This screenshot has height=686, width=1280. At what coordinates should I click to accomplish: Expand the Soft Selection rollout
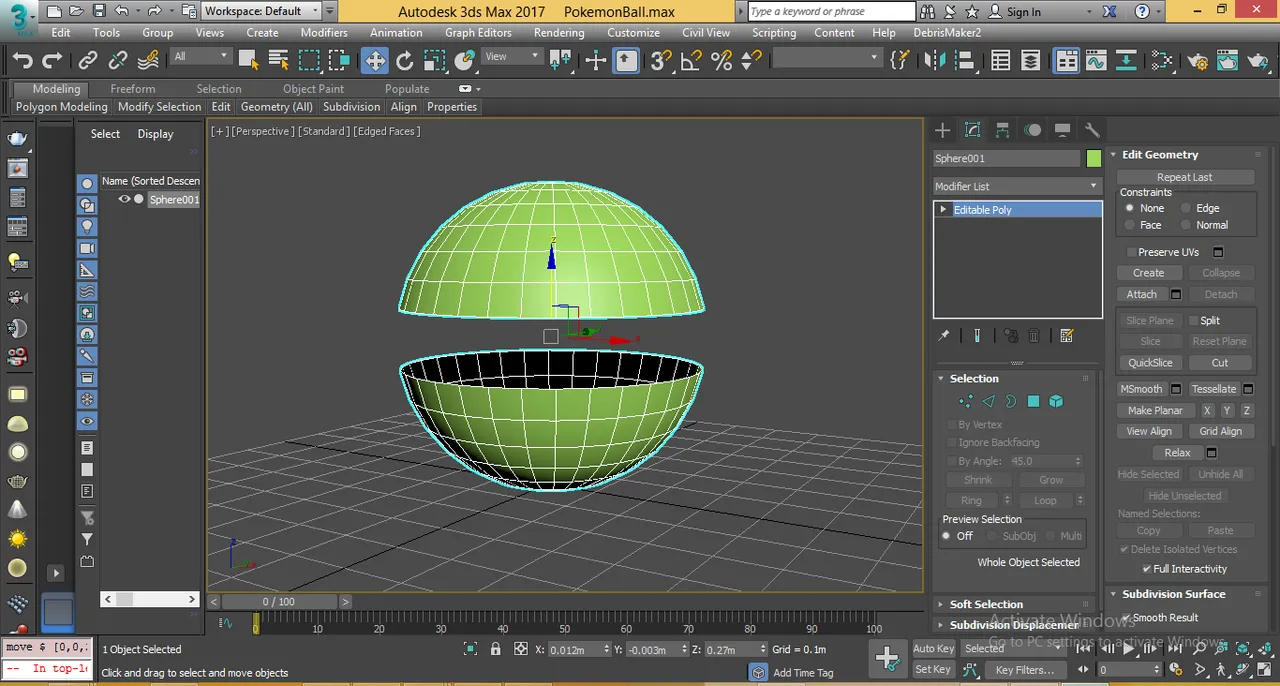941,605
